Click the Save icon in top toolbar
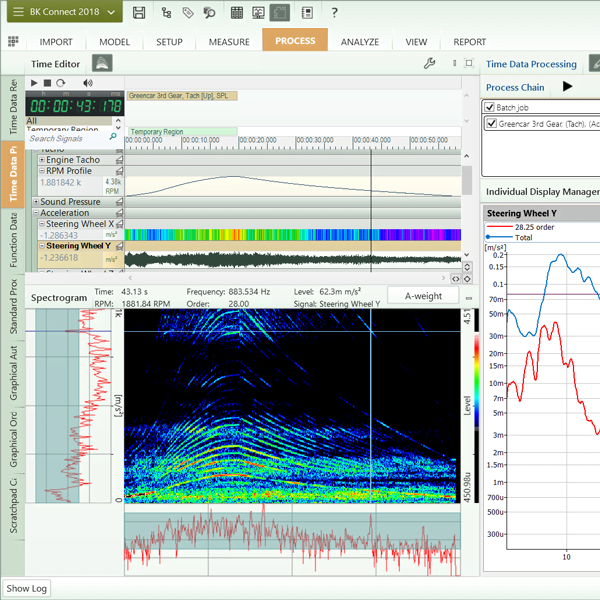Screen dimensions: 600x600 (x=139, y=13)
